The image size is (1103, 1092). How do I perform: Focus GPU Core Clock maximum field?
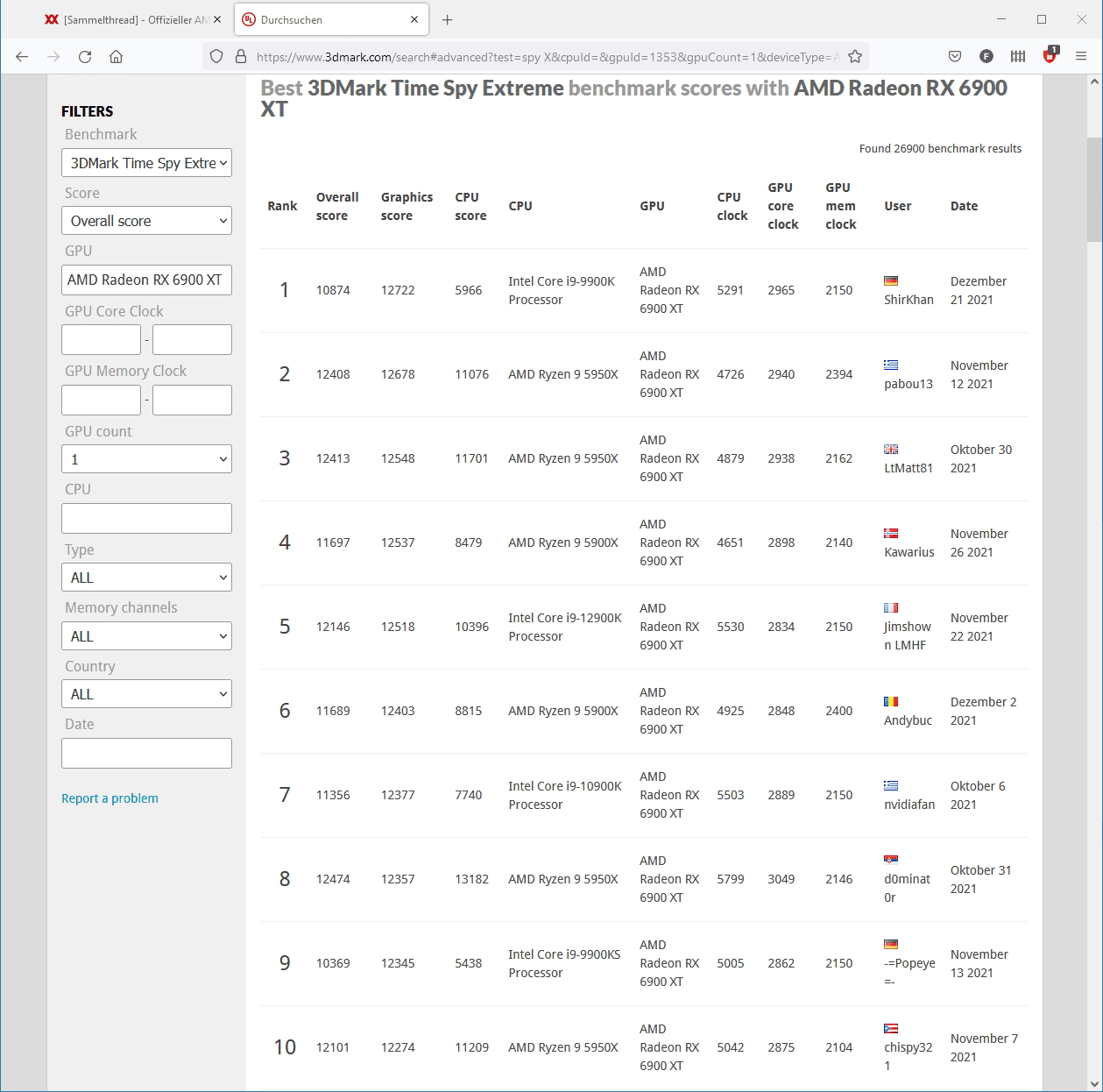click(x=192, y=340)
